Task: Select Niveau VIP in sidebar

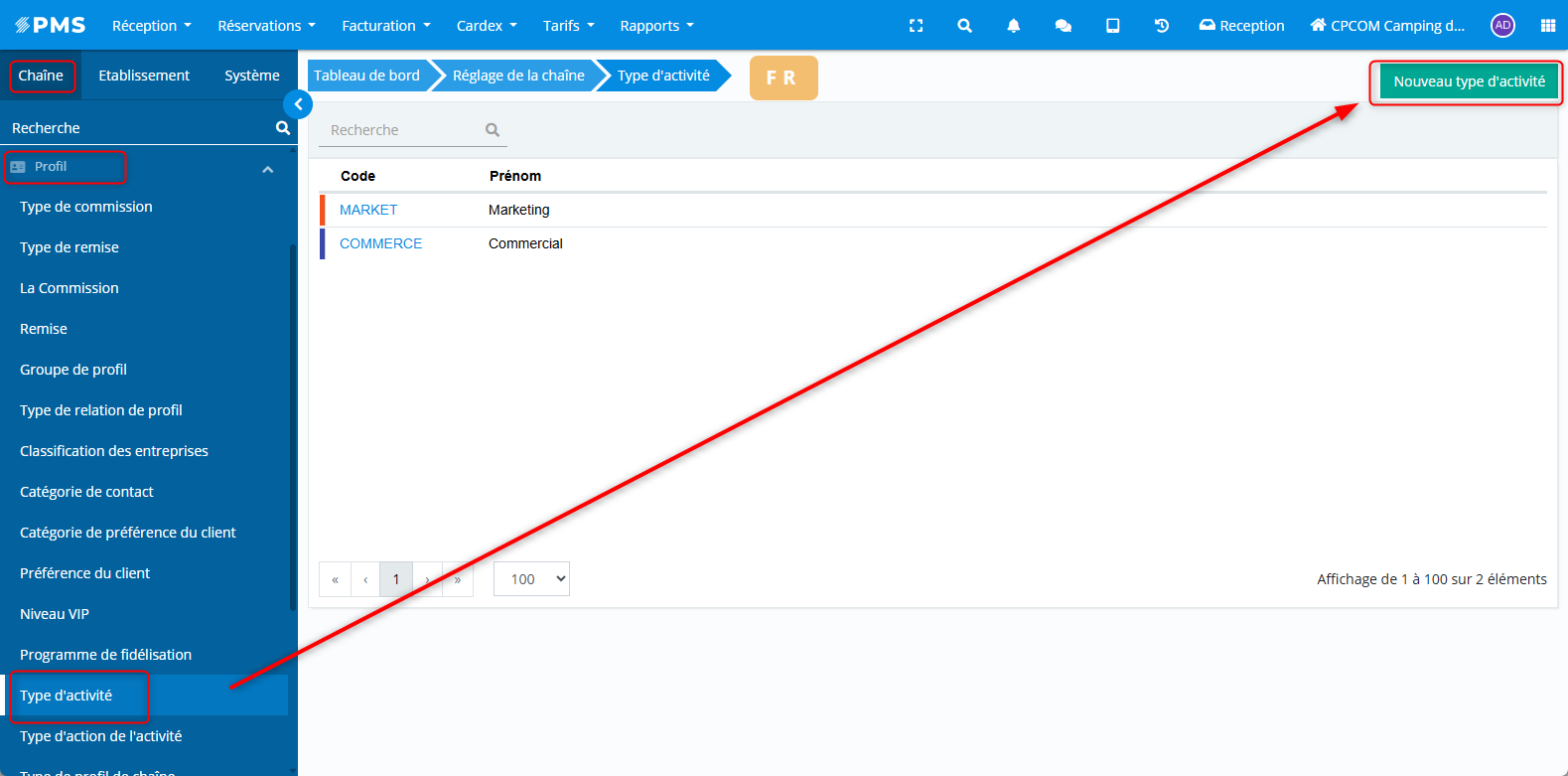Action: 55,614
